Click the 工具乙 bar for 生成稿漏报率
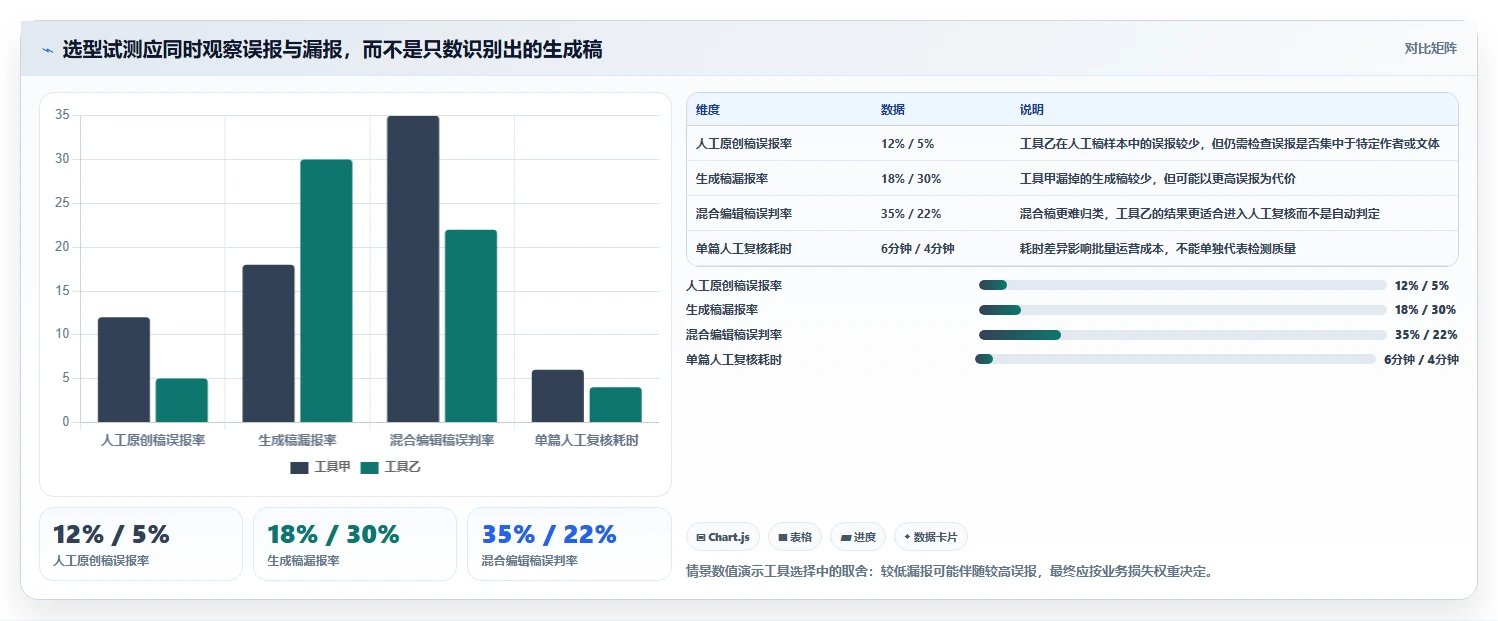The width and height of the screenshot is (1498, 621). [326, 291]
